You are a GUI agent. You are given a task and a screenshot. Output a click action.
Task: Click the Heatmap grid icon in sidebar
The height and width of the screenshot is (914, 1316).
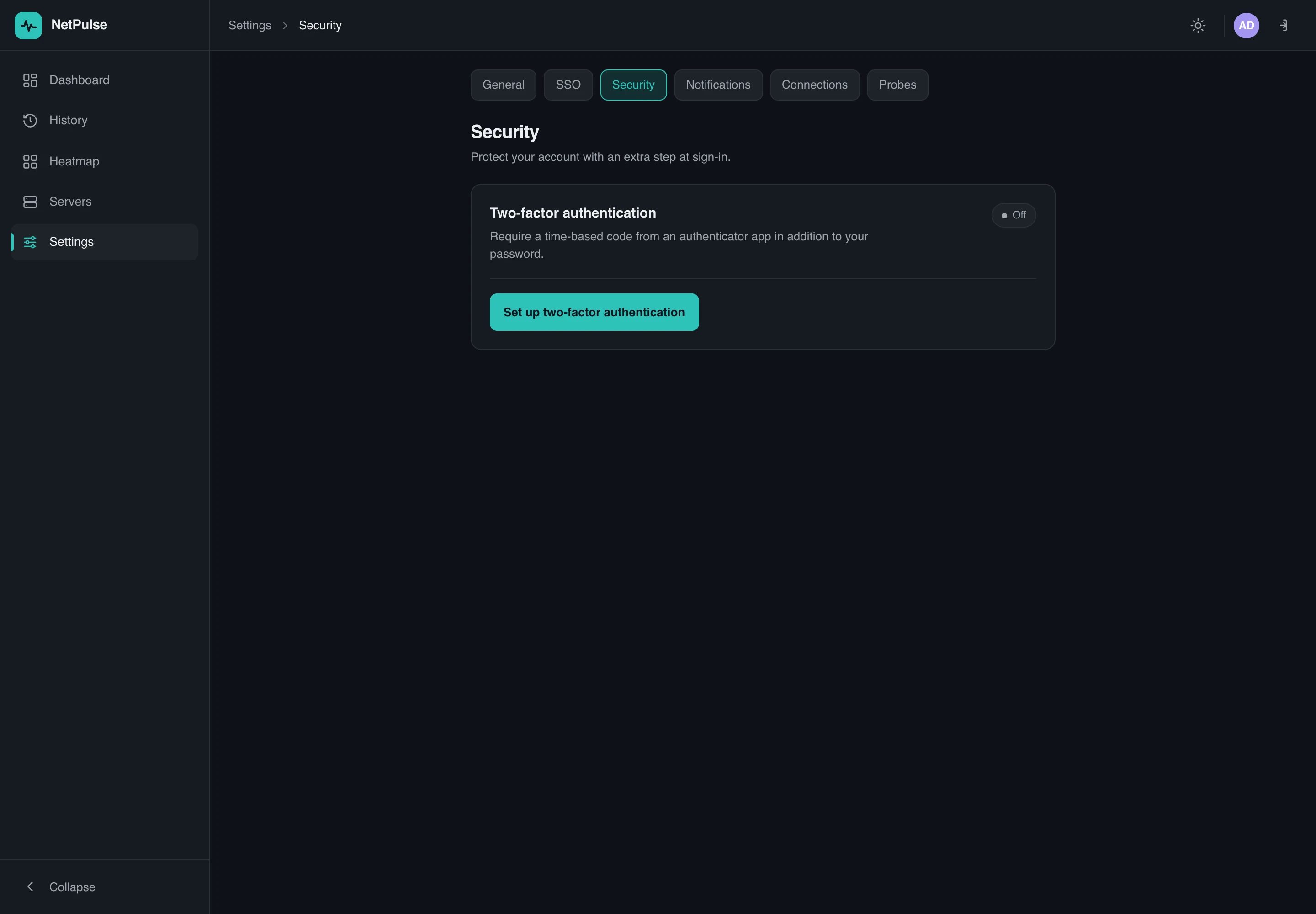tap(30, 161)
